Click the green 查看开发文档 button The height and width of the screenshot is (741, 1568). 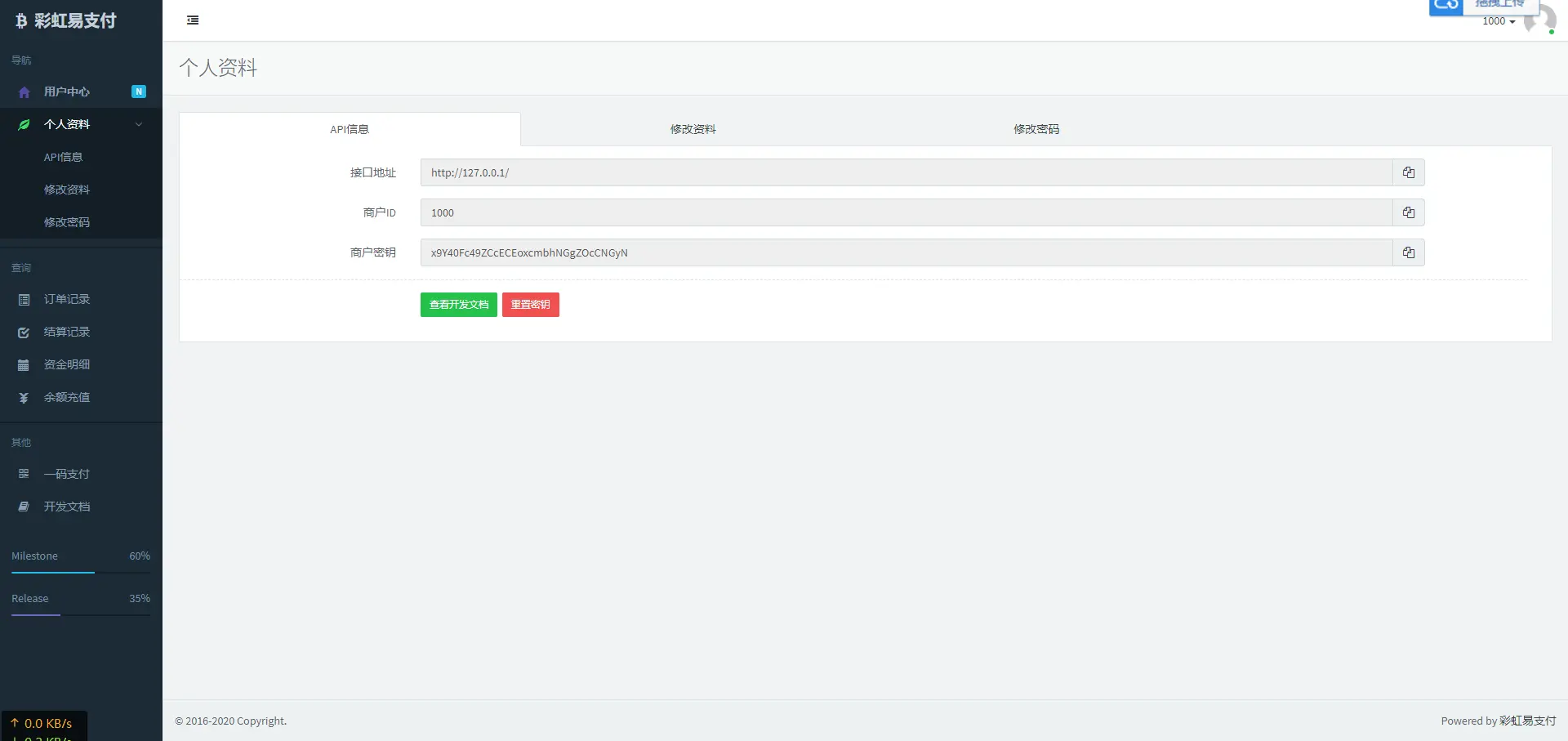tap(459, 305)
